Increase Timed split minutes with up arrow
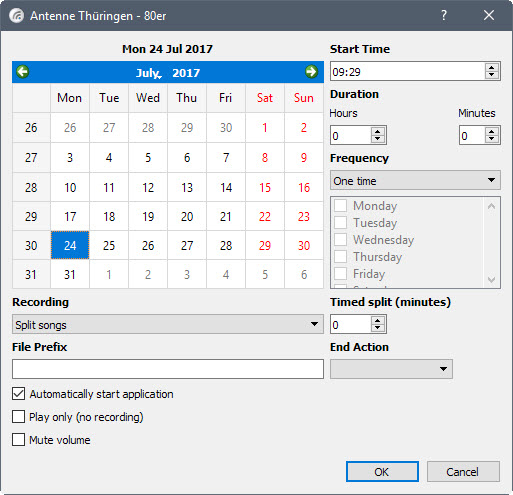The height and width of the screenshot is (495, 513). 377,320
